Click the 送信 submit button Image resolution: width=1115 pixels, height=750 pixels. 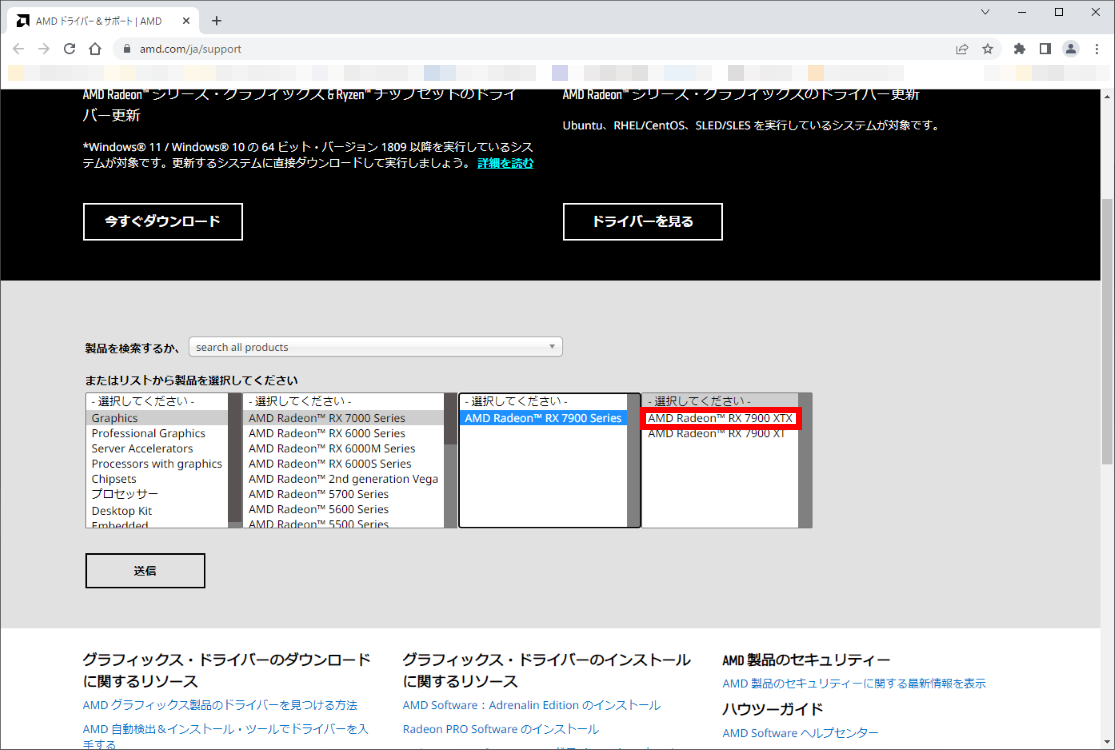click(x=145, y=571)
